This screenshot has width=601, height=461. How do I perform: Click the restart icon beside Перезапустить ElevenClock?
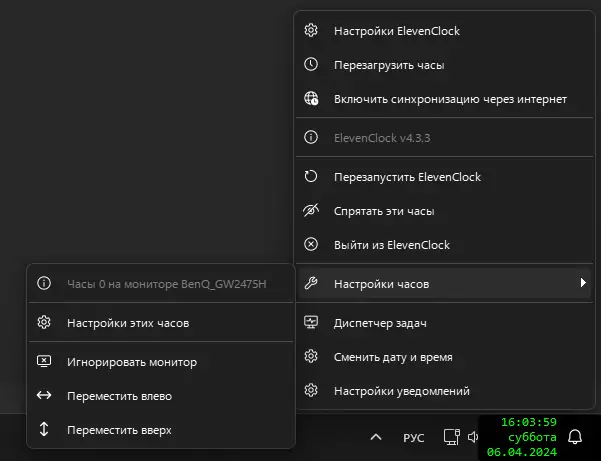point(311,177)
